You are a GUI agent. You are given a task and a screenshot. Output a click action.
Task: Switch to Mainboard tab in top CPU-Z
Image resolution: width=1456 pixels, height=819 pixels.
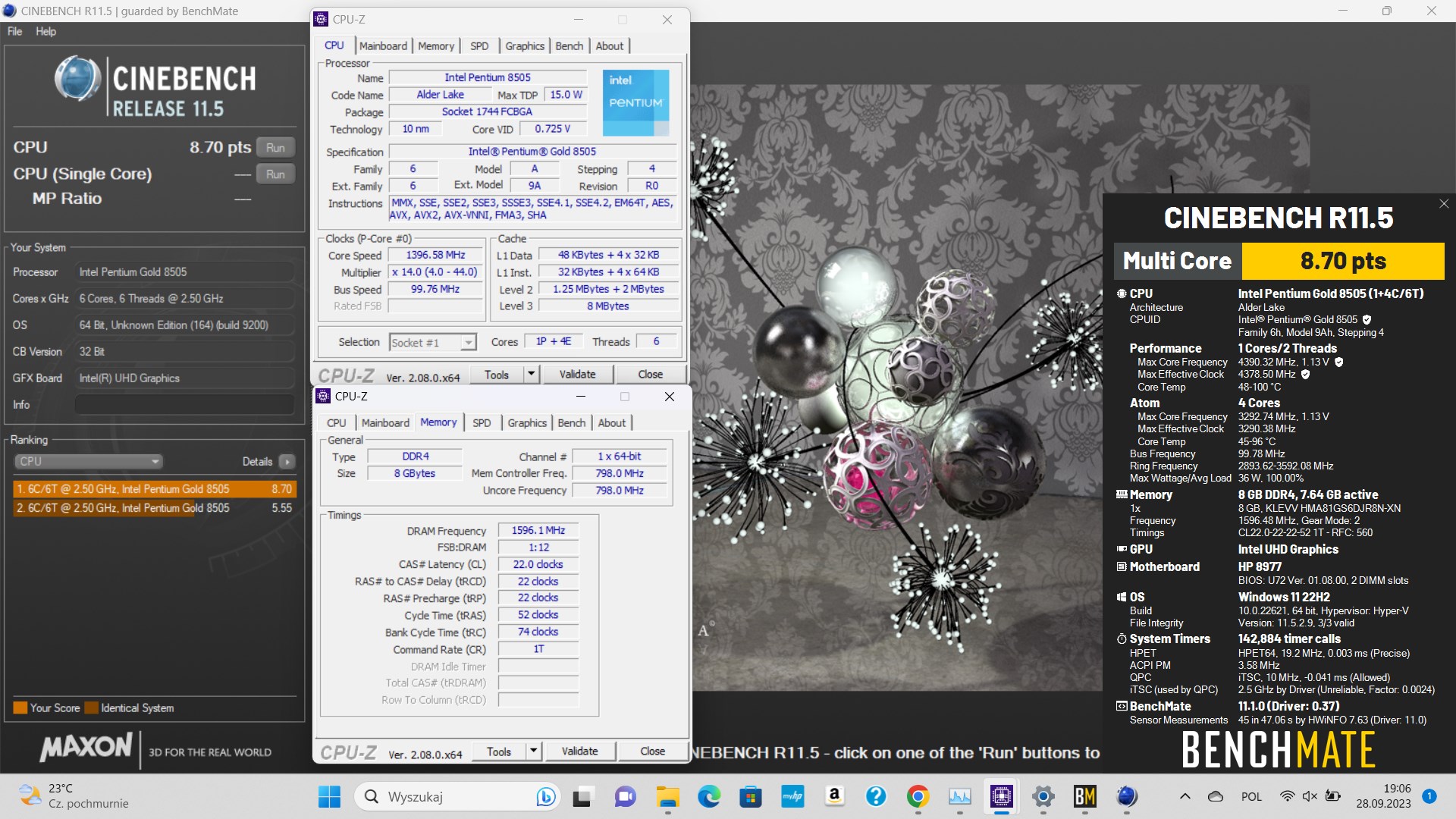pos(383,45)
